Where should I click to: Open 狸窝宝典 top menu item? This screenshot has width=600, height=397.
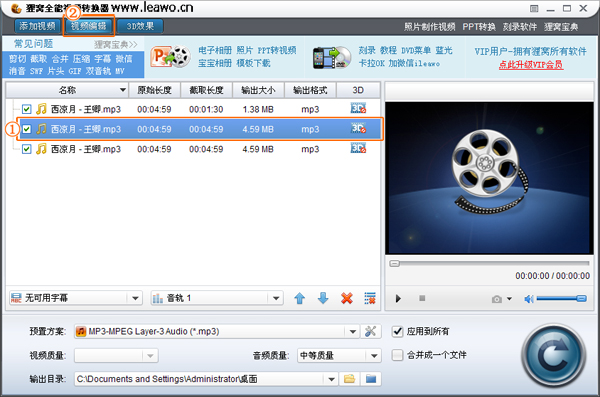561,27
